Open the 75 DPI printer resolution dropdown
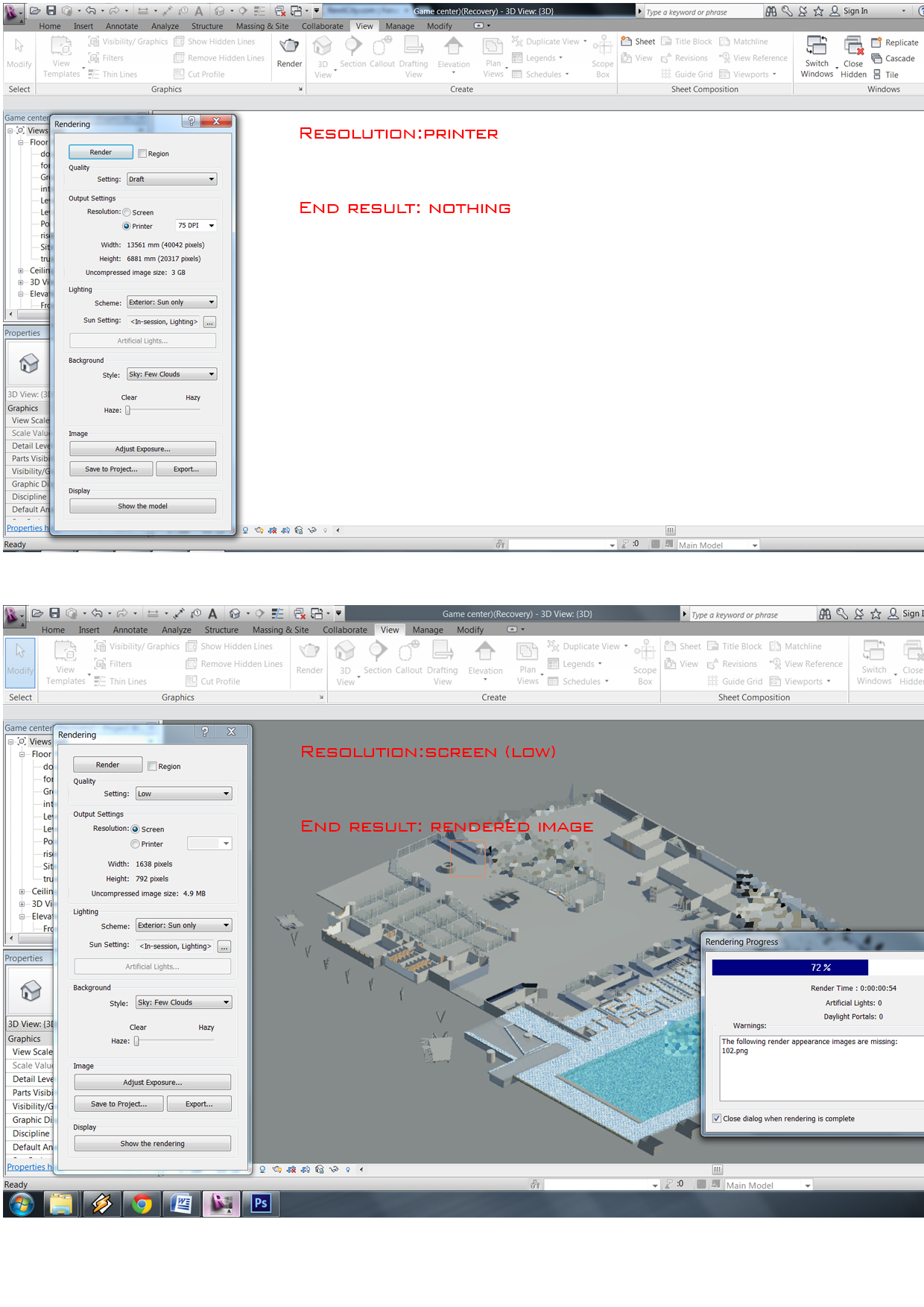The height and width of the screenshot is (1307, 924). coord(196,225)
